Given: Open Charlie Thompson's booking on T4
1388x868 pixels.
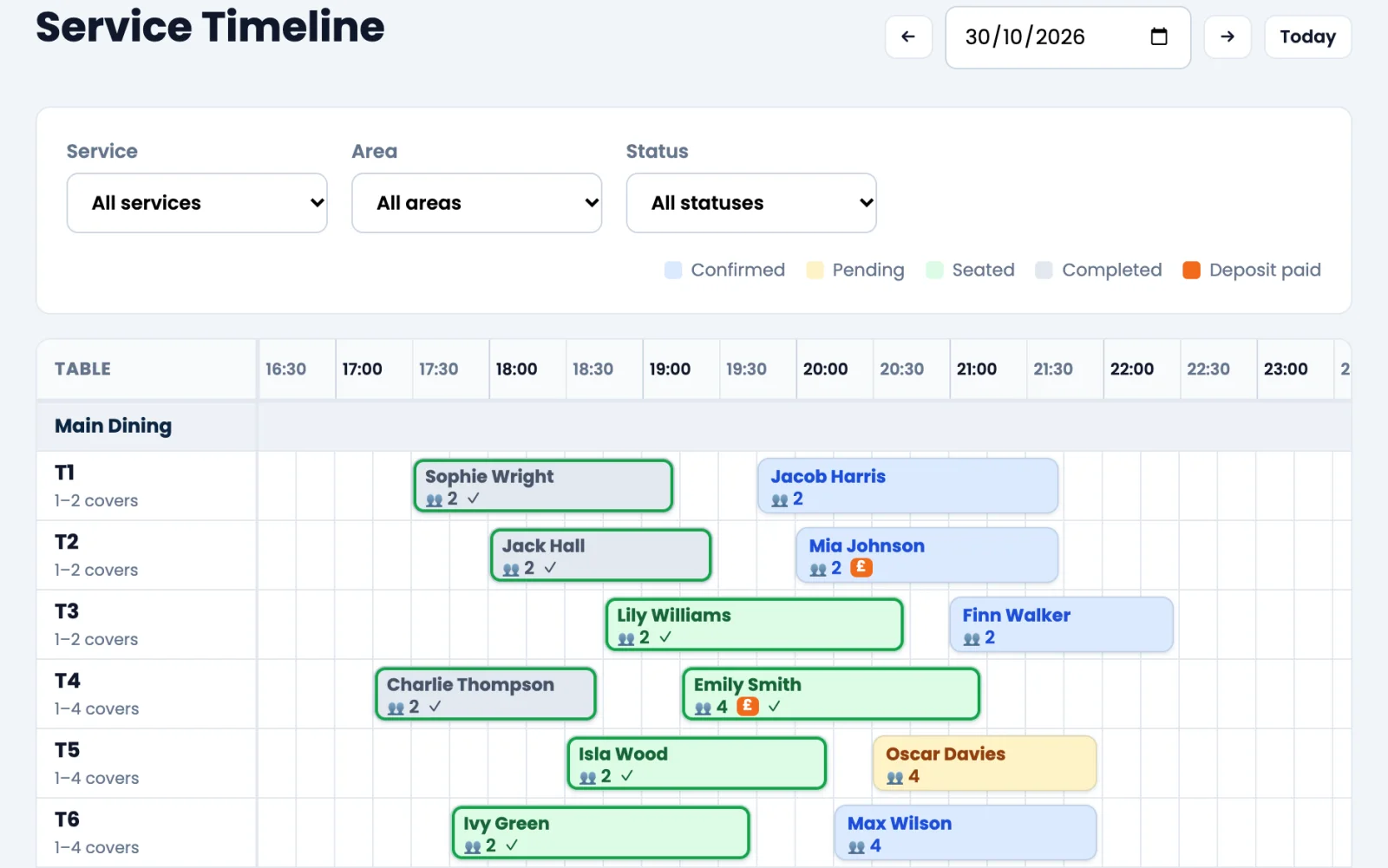Looking at the screenshot, I should 486,694.
